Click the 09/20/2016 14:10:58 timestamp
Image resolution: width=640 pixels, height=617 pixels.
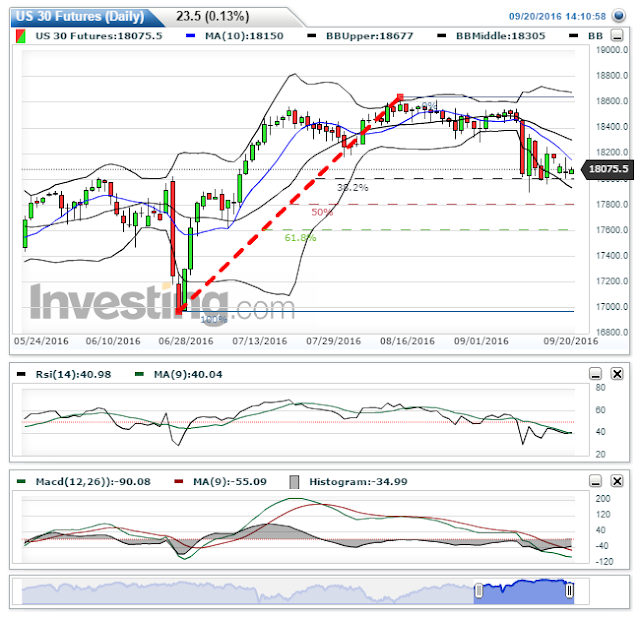coord(557,16)
